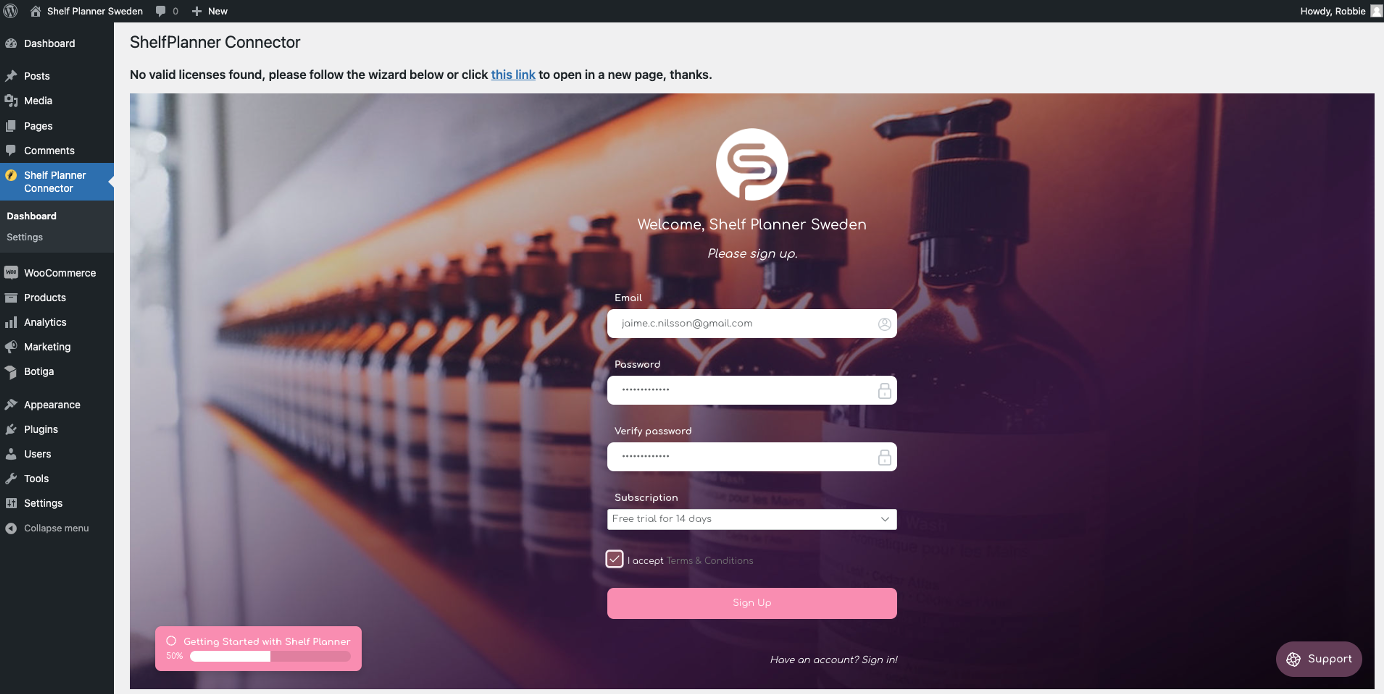
Task: Click the Have an account? Sign in! link
Action: click(834, 660)
